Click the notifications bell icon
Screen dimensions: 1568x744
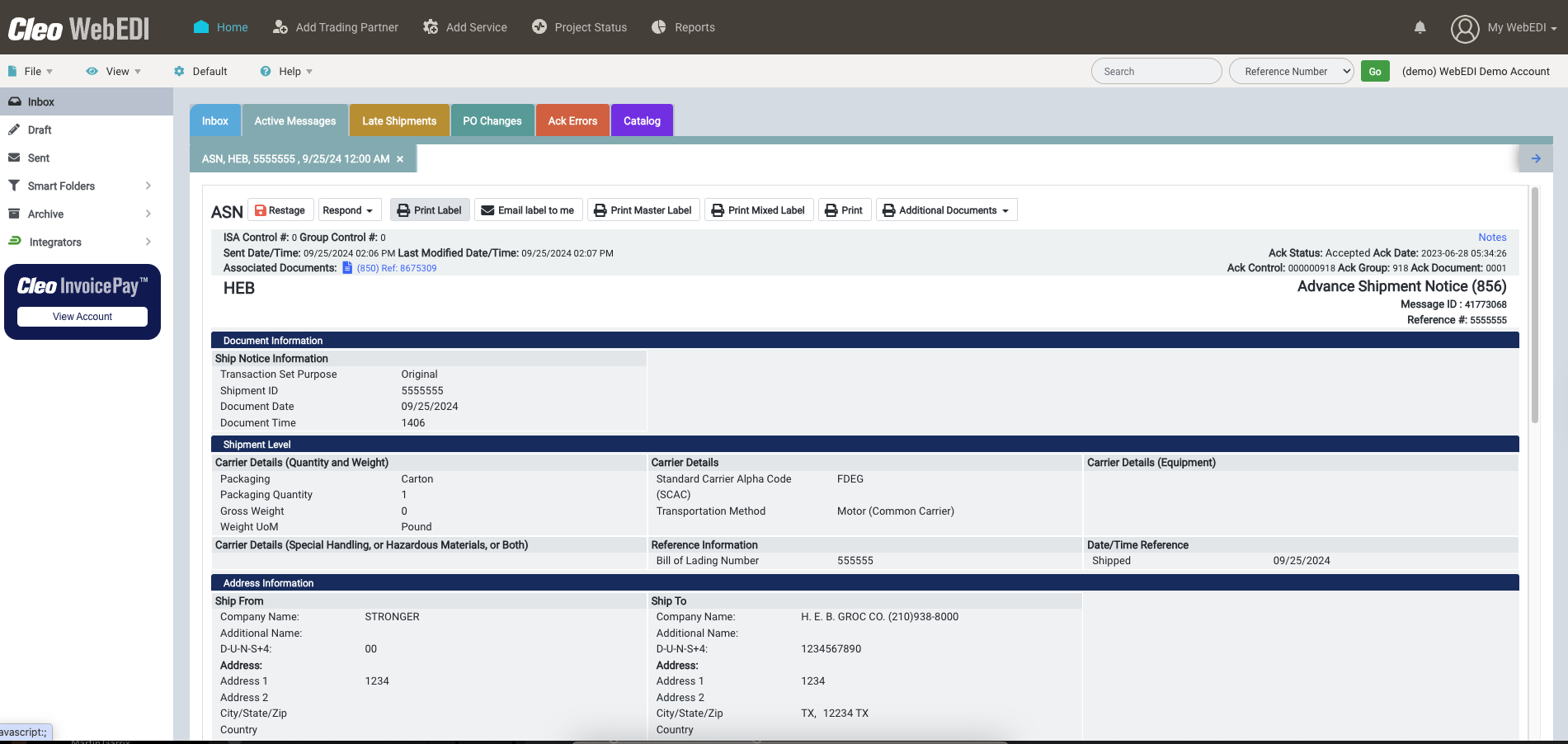pos(1420,27)
